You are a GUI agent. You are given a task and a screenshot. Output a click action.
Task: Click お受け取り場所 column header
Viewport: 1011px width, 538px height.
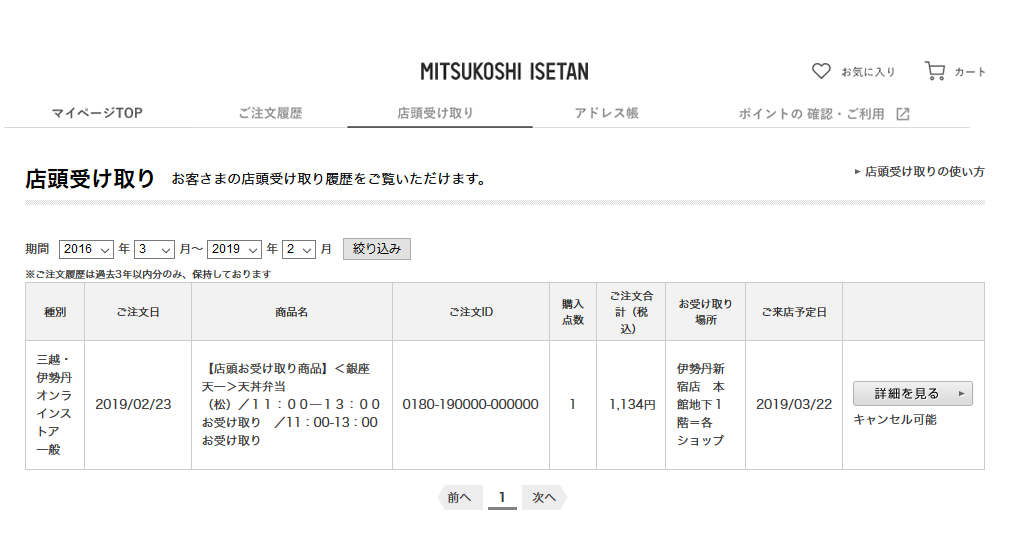tap(705, 312)
